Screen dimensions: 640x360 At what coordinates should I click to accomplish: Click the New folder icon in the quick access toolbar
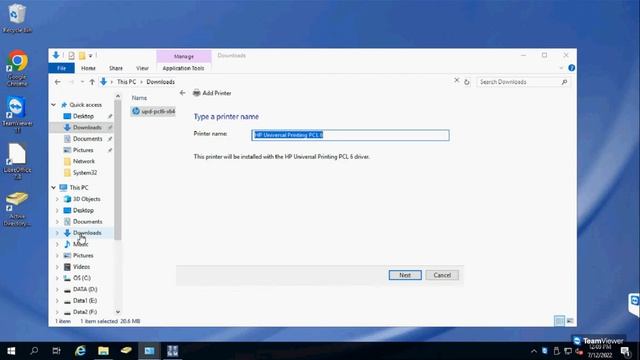point(82,56)
